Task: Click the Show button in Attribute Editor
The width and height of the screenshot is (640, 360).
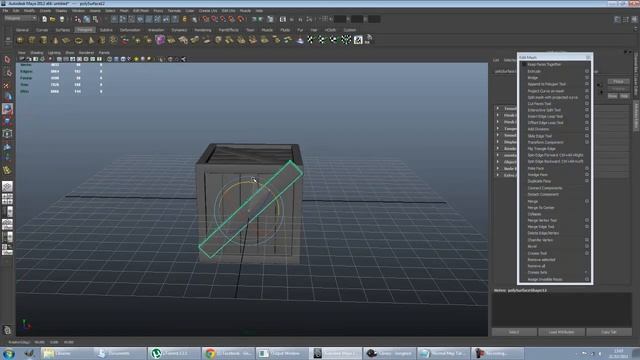Action: pos(613,96)
